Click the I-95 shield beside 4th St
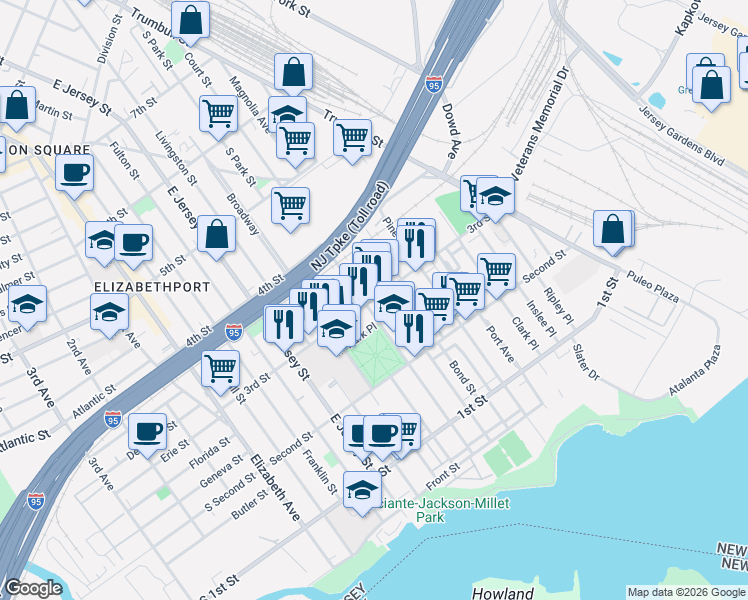 234,332
